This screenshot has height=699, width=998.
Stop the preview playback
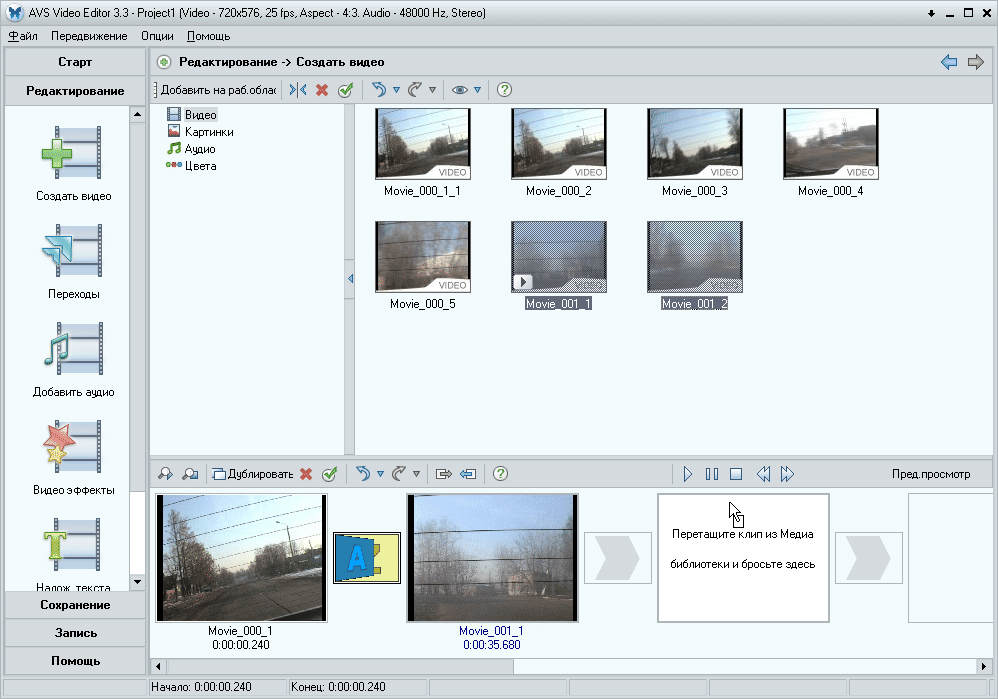click(x=736, y=474)
